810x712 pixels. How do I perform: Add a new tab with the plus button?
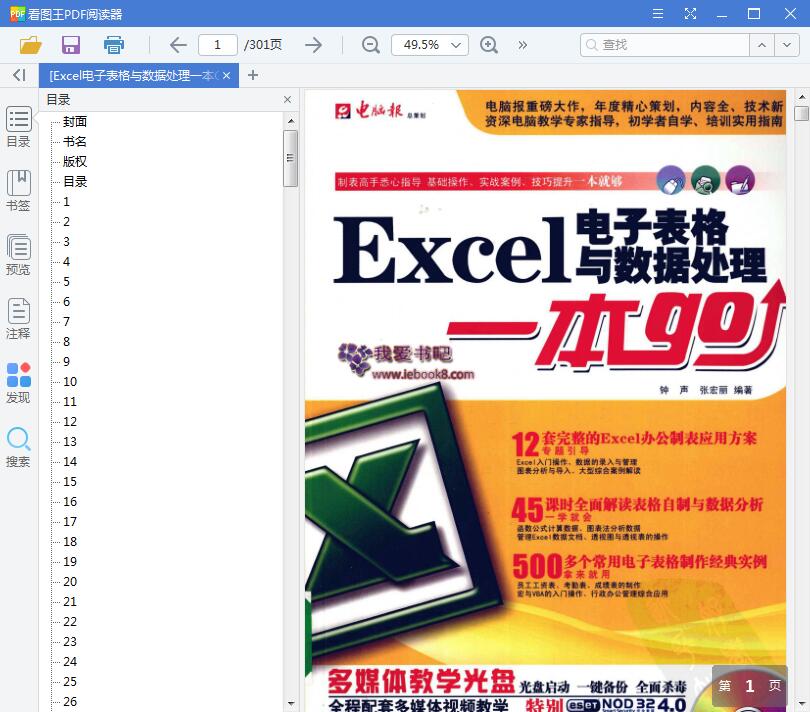(253, 75)
